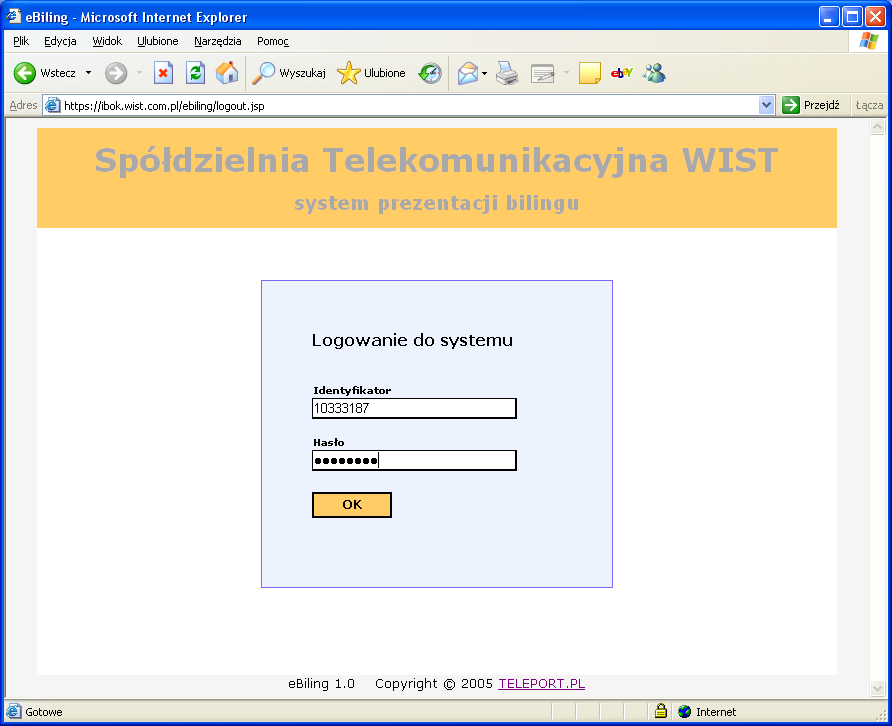Click the padlock security icon in status bar
Image resolution: width=892 pixels, height=726 pixels.
(x=660, y=711)
